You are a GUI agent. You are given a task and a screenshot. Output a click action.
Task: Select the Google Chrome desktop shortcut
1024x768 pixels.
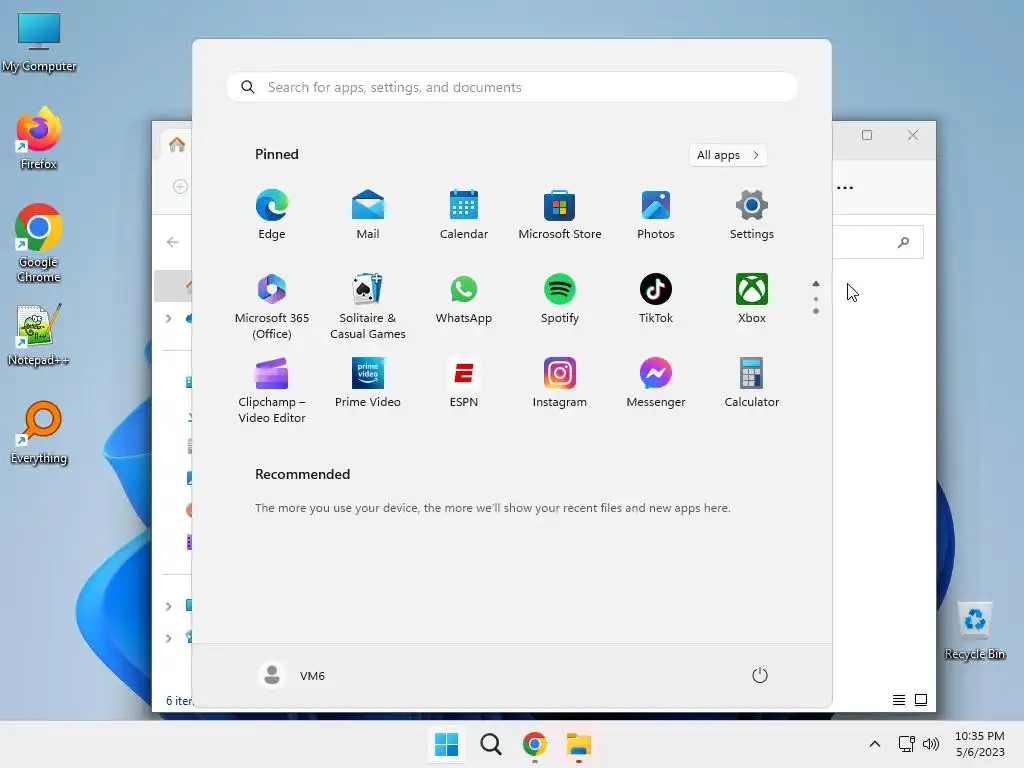[x=39, y=244]
